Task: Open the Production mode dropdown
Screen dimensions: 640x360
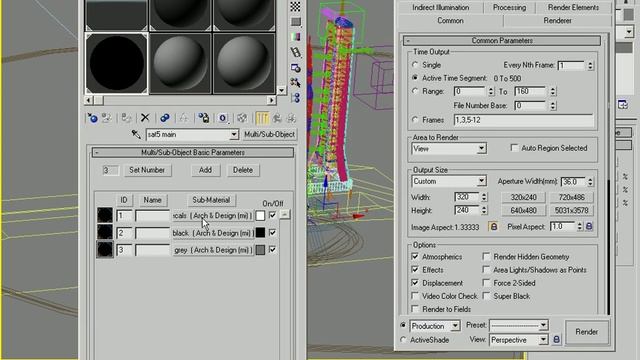Action: click(455, 326)
